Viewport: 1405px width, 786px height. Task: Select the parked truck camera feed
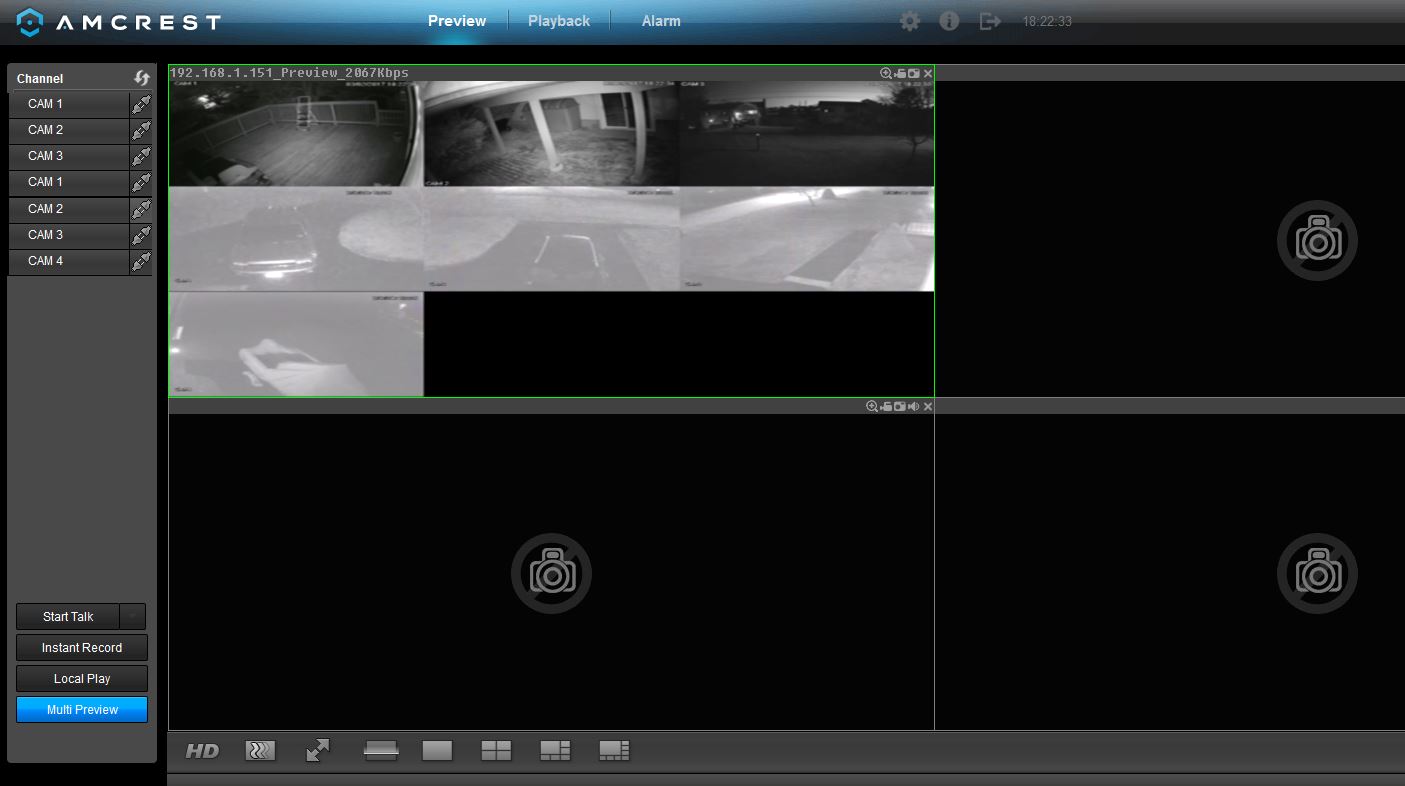pos(296,239)
